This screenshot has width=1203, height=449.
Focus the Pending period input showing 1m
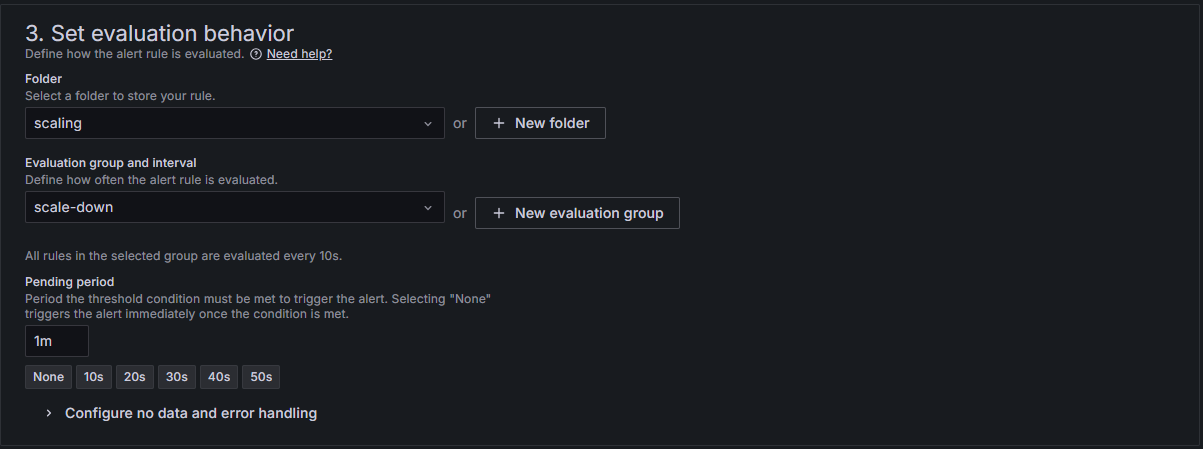tap(57, 341)
